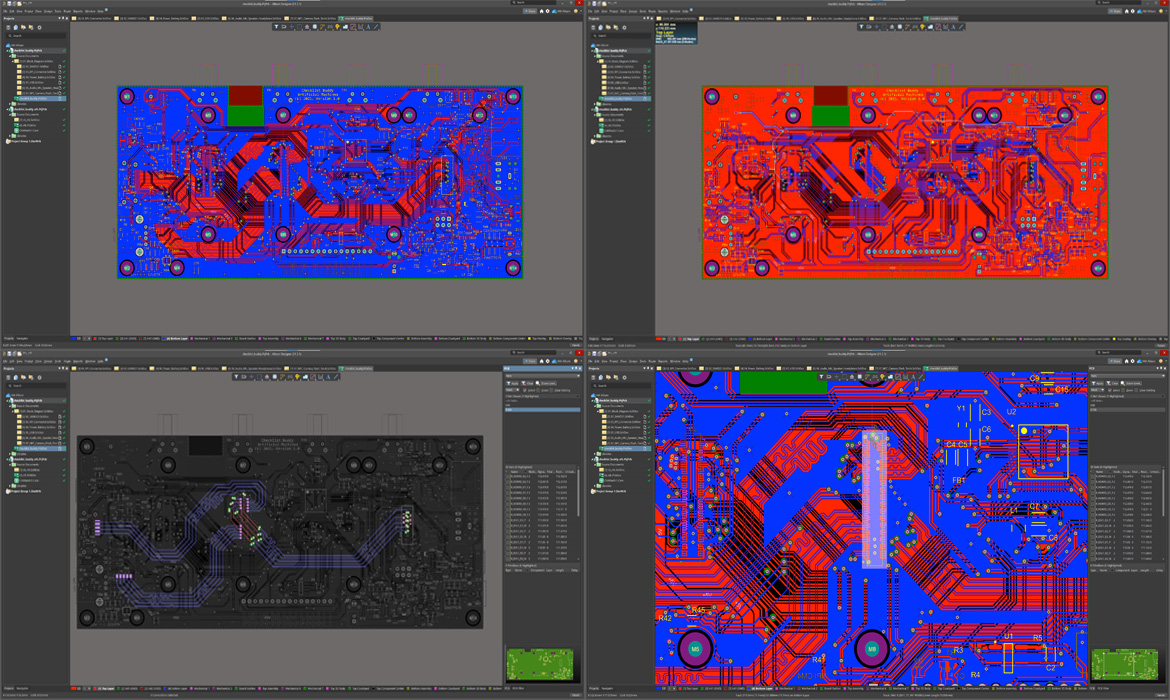The image size is (1170, 700).
Task: Click the text 'A' tool in top-left window toolbar
Action: pos(368,27)
